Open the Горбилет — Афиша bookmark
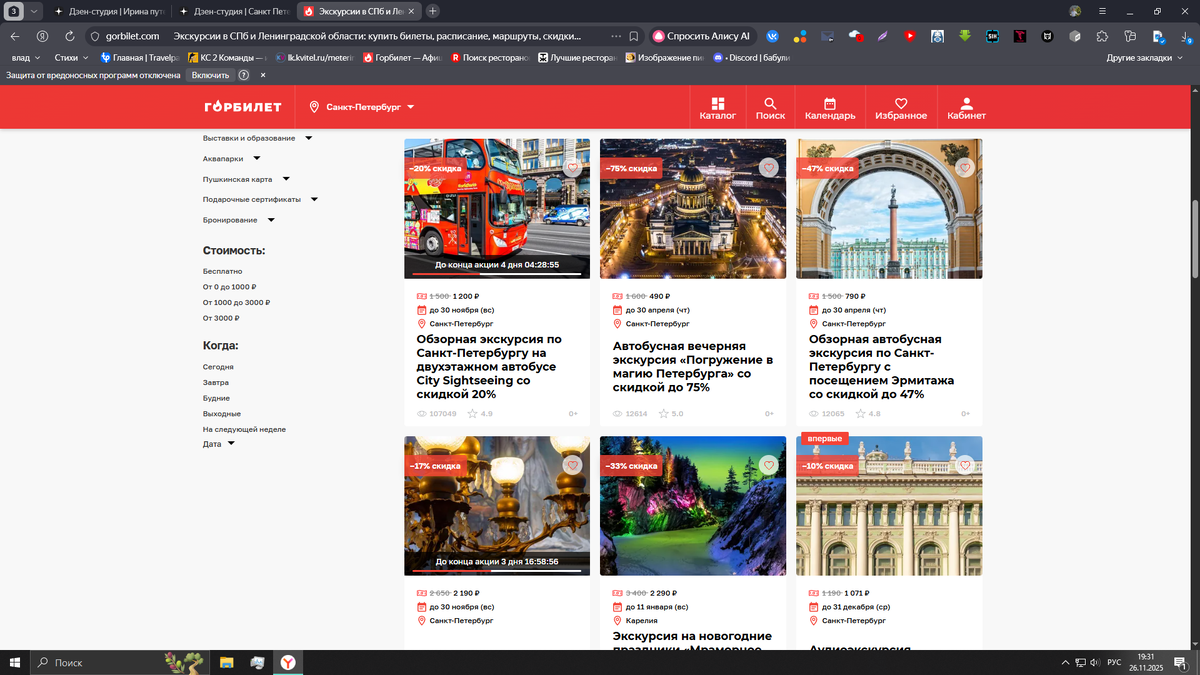This screenshot has height=675, width=1200. point(403,58)
